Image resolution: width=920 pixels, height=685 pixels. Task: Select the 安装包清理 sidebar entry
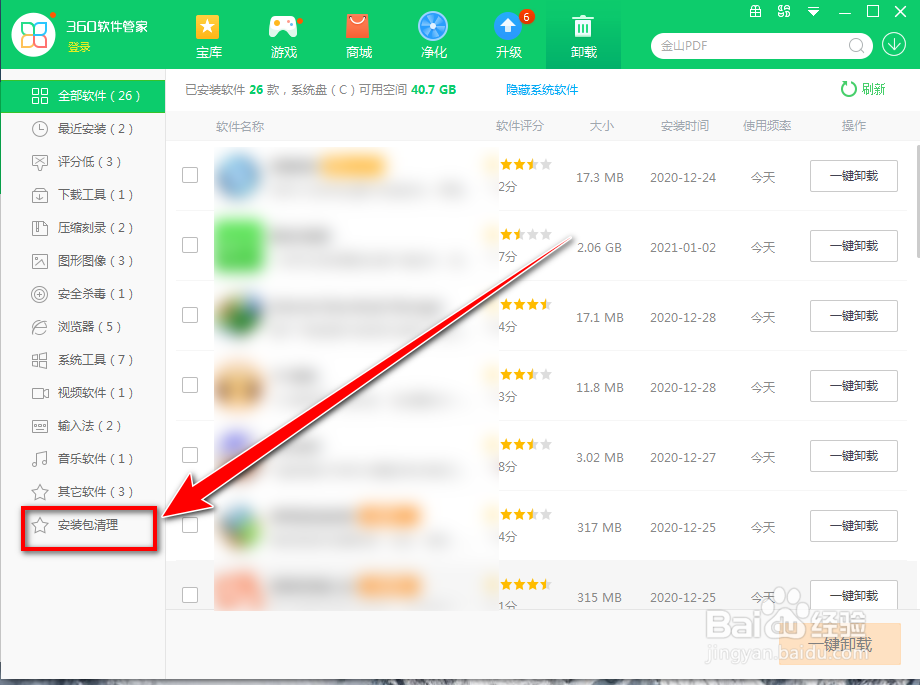88,524
